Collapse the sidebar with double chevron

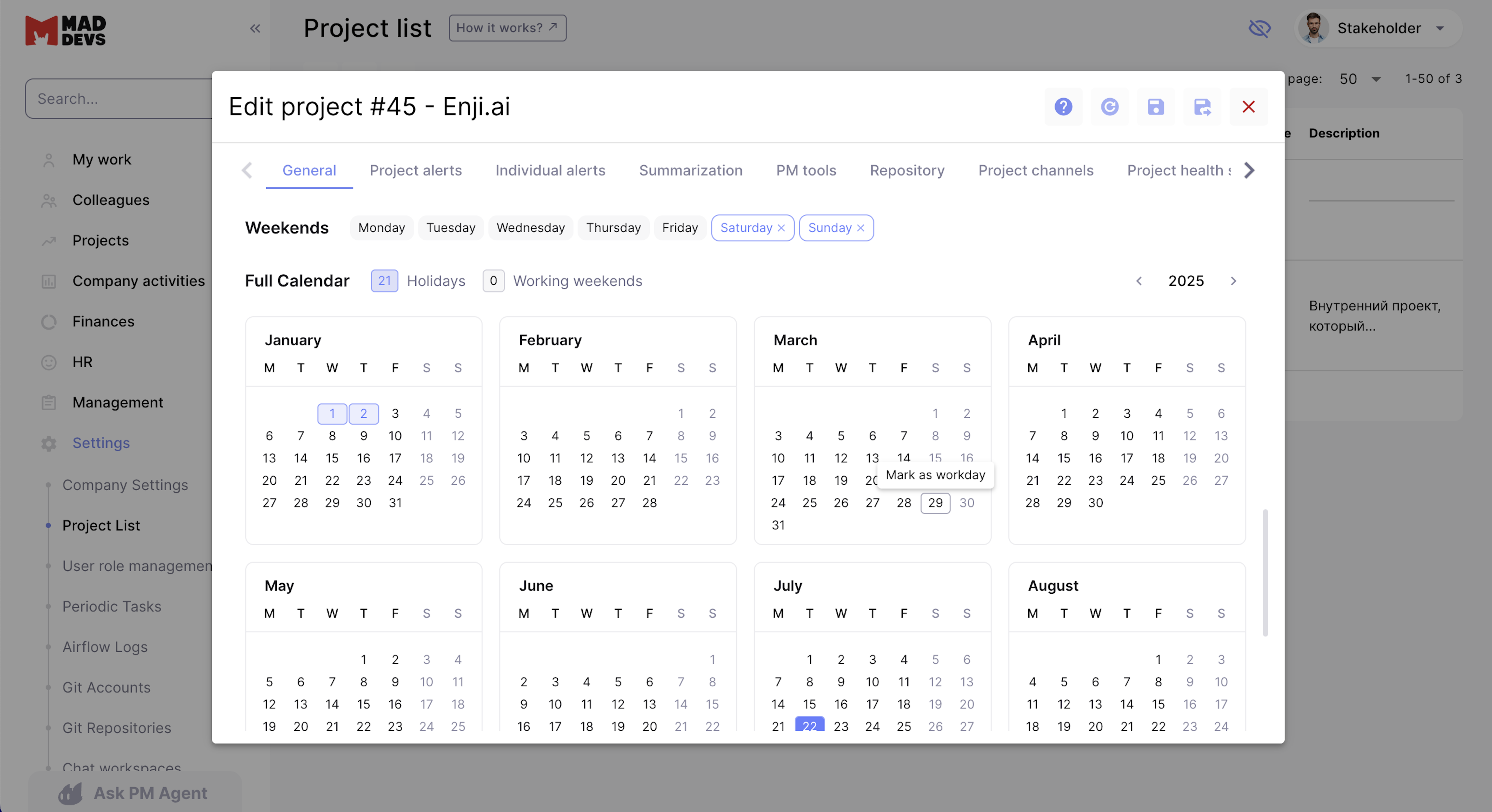click(x=255, y=28)
